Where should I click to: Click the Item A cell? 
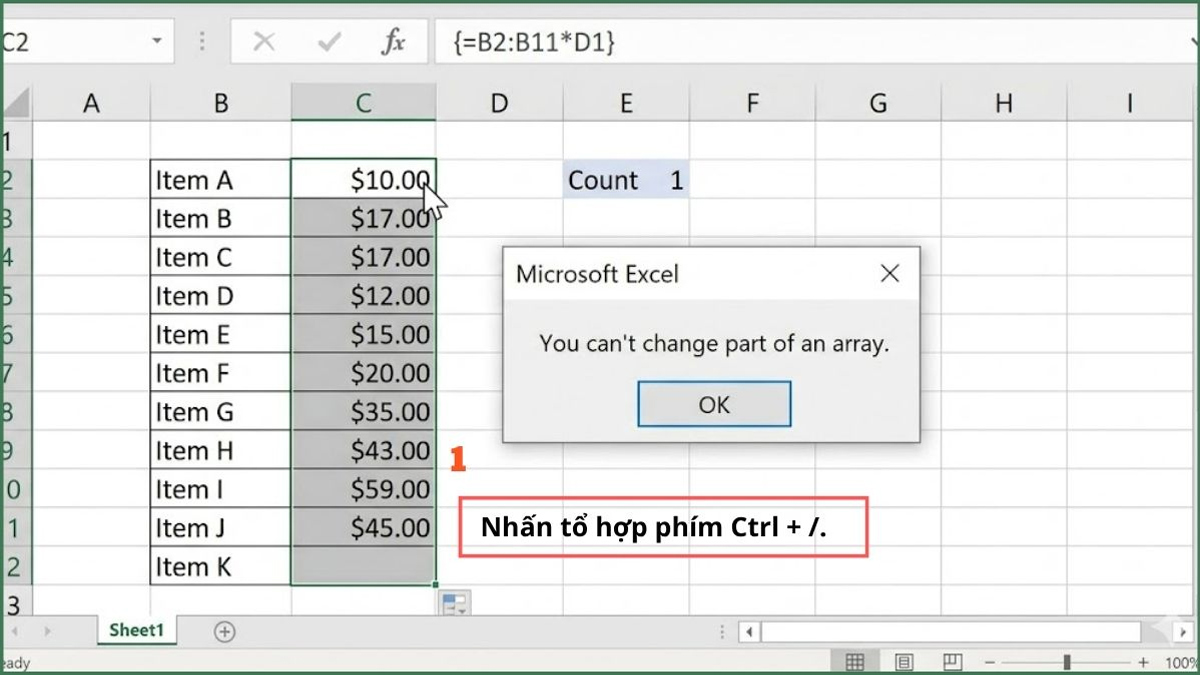[x=221, y=180]
